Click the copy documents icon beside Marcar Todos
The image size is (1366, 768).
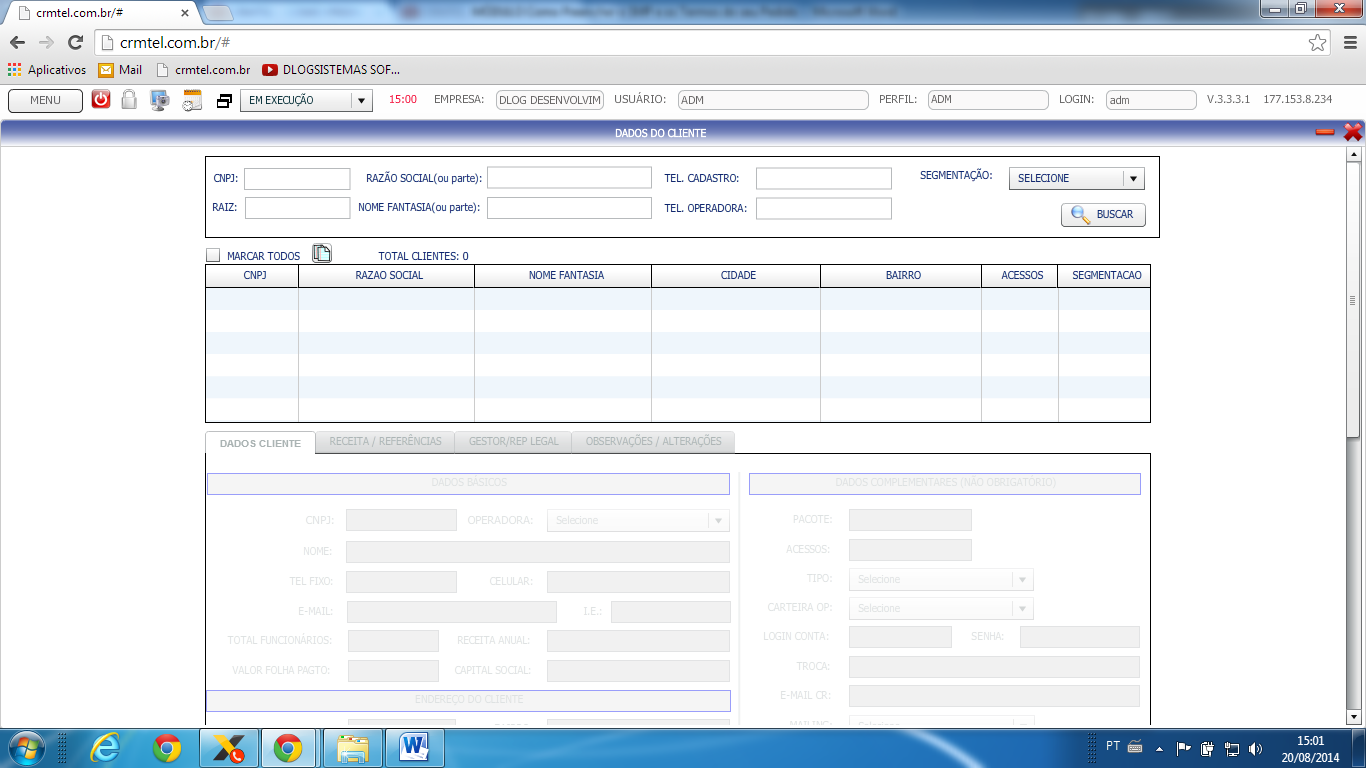322,253
